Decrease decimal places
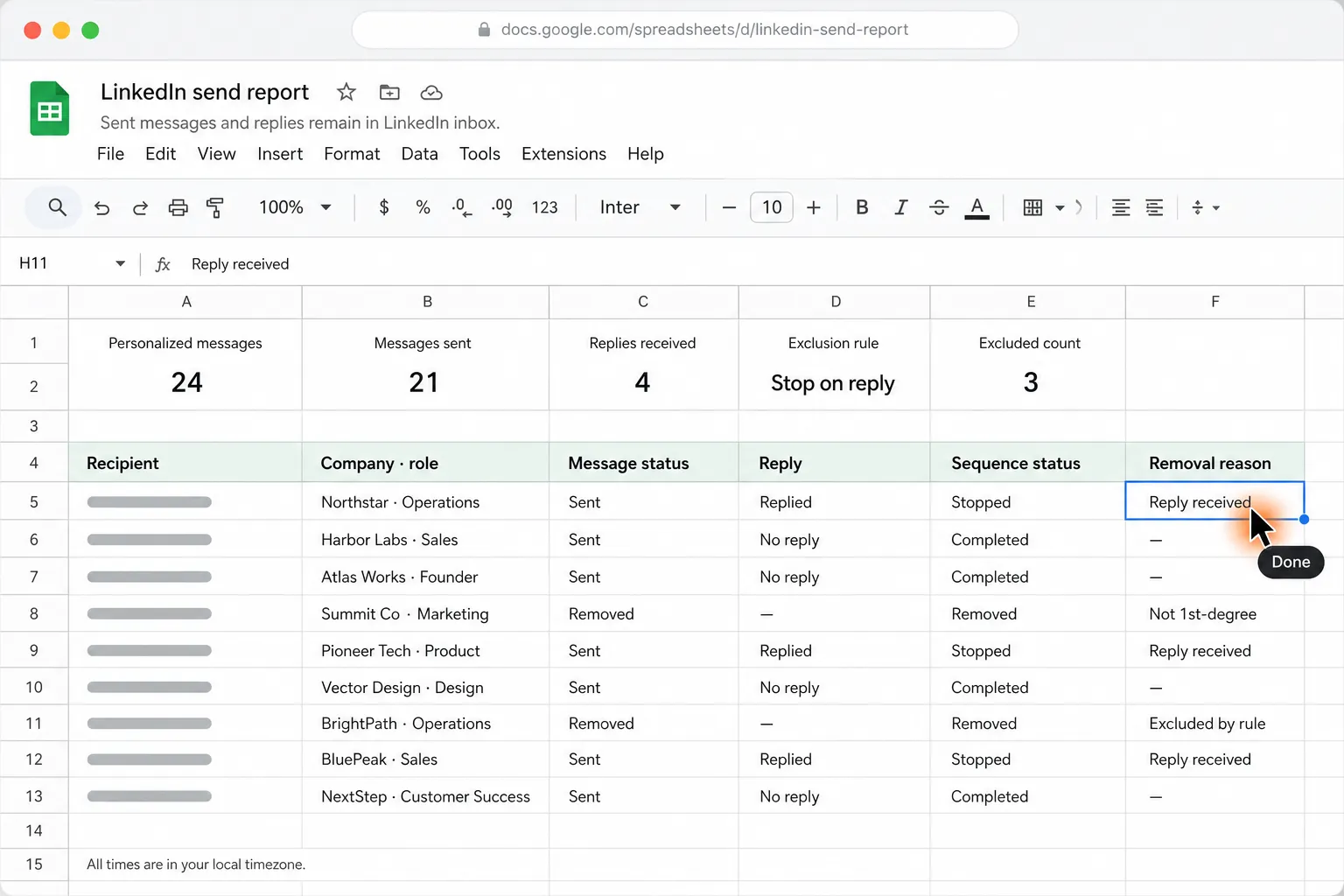 pos(462,207)
